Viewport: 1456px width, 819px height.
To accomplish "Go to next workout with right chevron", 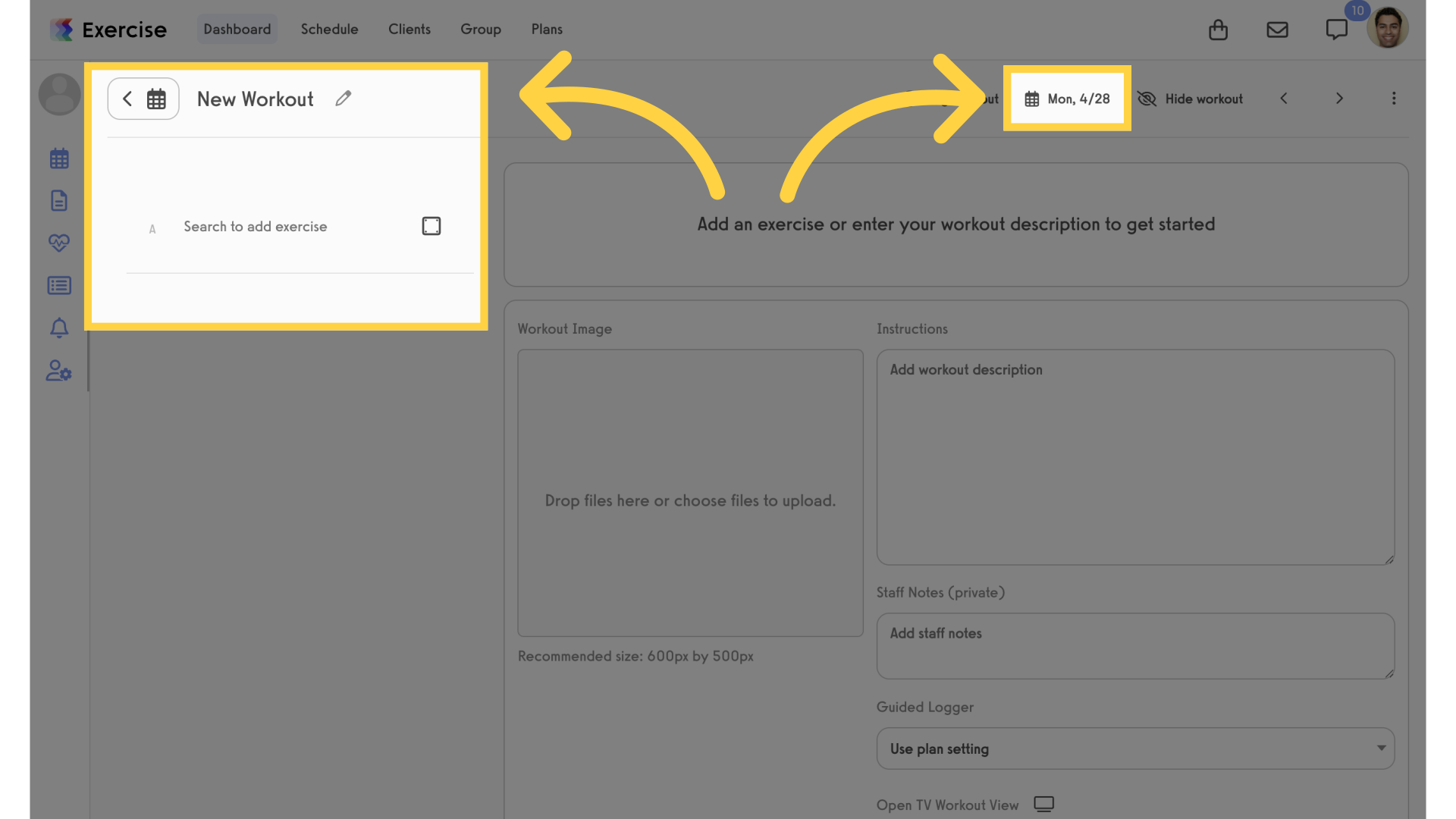I will [x=1339, y=99].
